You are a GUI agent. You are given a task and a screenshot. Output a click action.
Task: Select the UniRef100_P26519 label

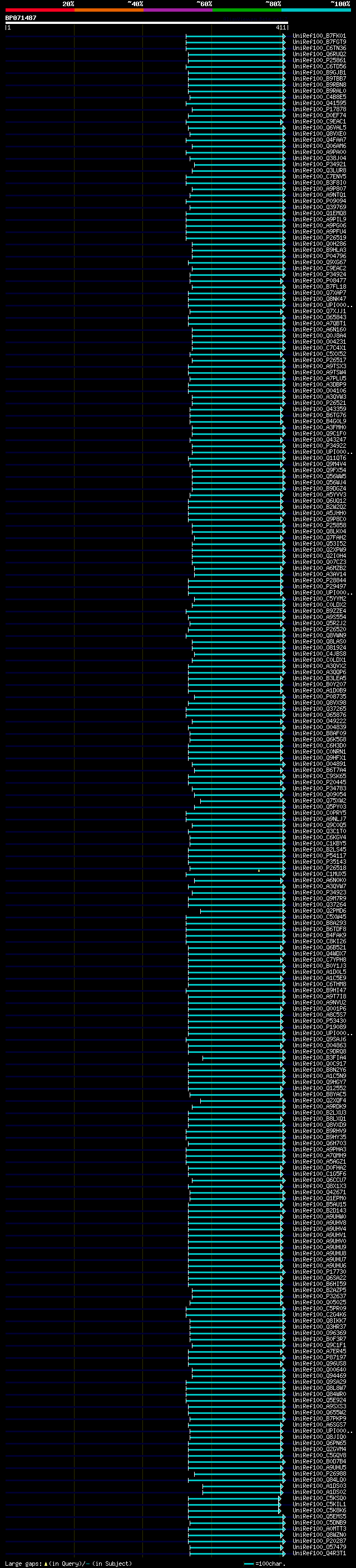pos(319,238)
